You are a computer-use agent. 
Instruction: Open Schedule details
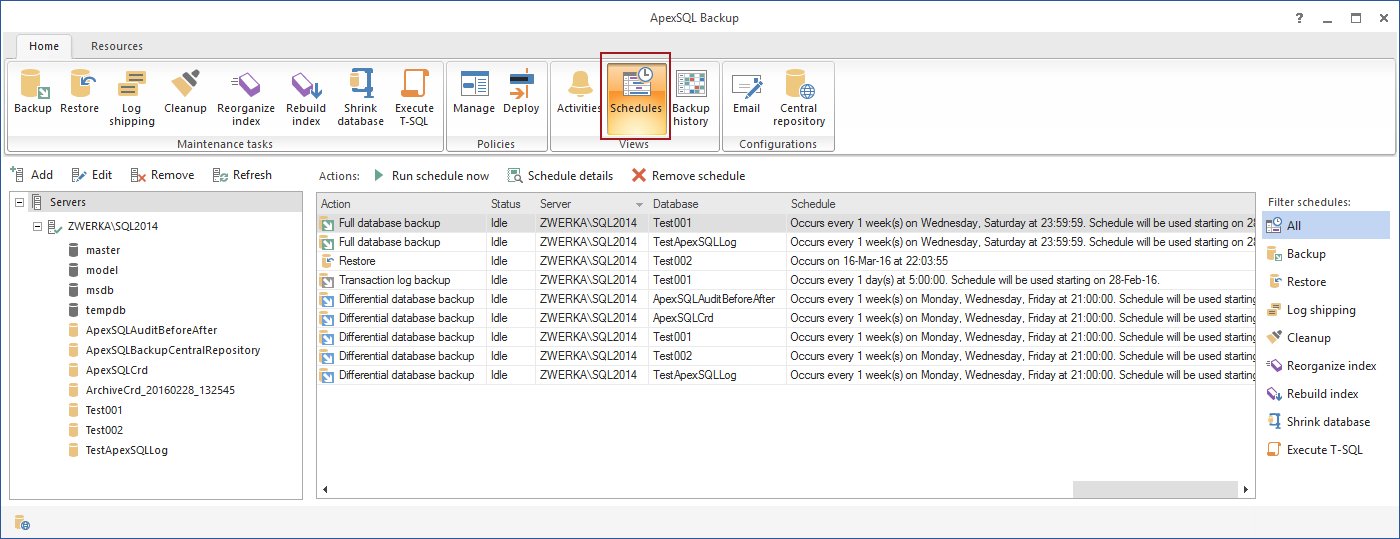[x=560, y=176]
